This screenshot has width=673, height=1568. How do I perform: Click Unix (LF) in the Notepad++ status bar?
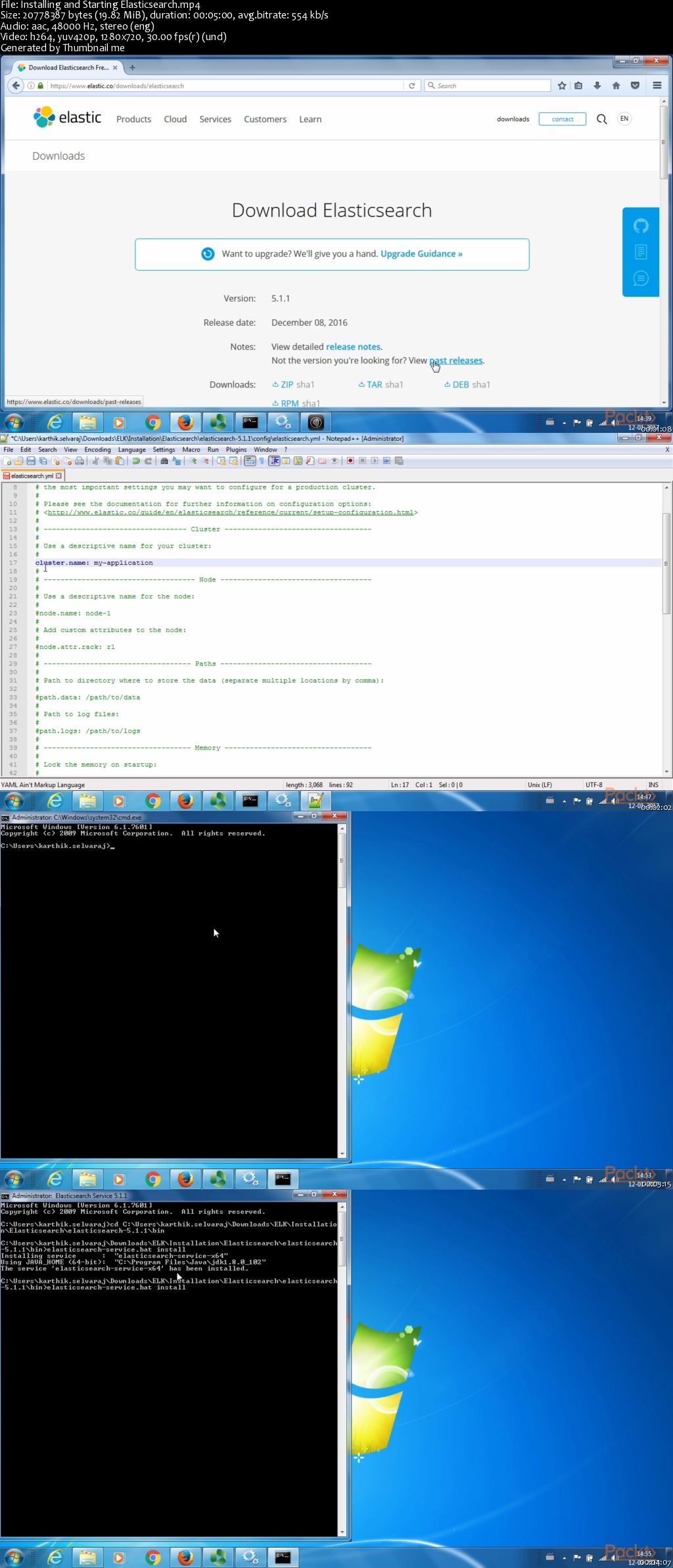[x=540, y=785]
